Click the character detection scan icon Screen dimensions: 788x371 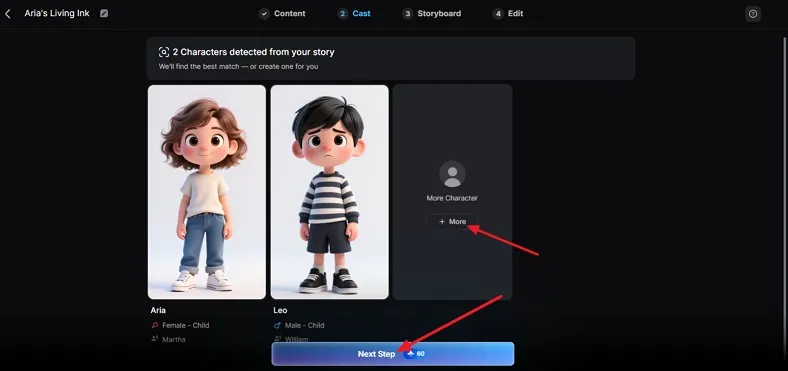pos(164,52)
